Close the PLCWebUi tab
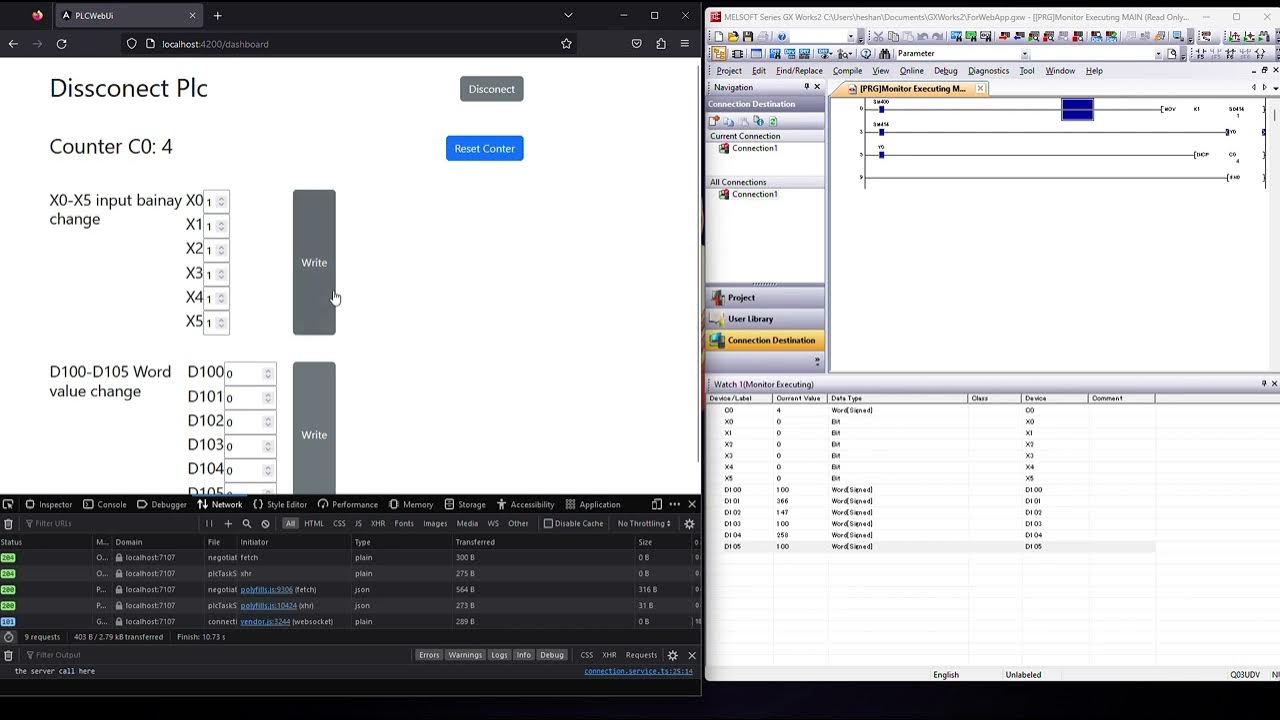 coord(193,15)
